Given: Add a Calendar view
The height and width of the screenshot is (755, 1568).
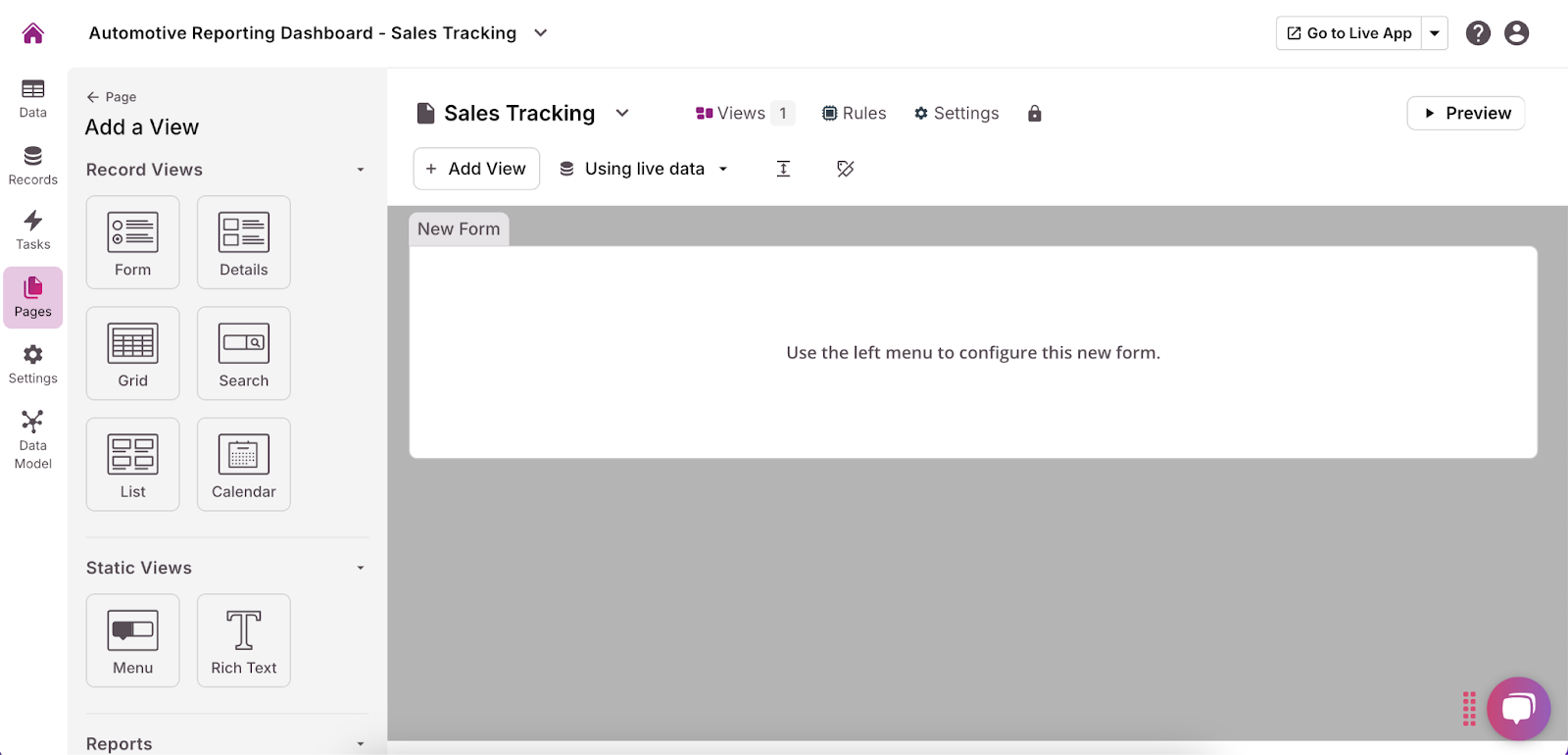Looking at the screenshot, I should pyautogui.click(x=244, y=464).
